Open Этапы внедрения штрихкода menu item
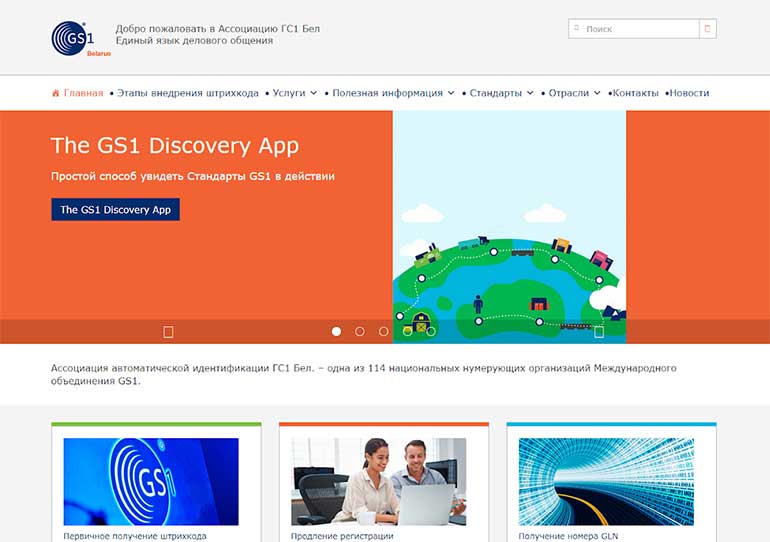 click(x=188, y=93)
